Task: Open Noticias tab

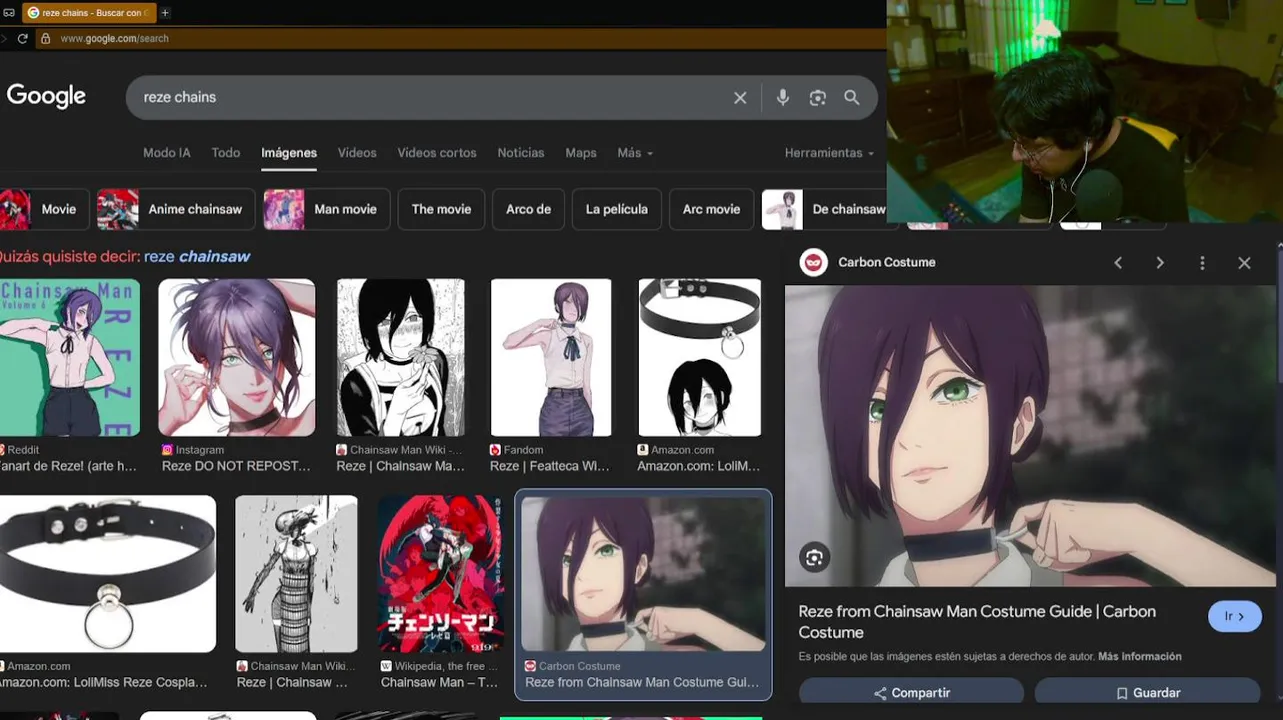Action: (x=521, y=153)
